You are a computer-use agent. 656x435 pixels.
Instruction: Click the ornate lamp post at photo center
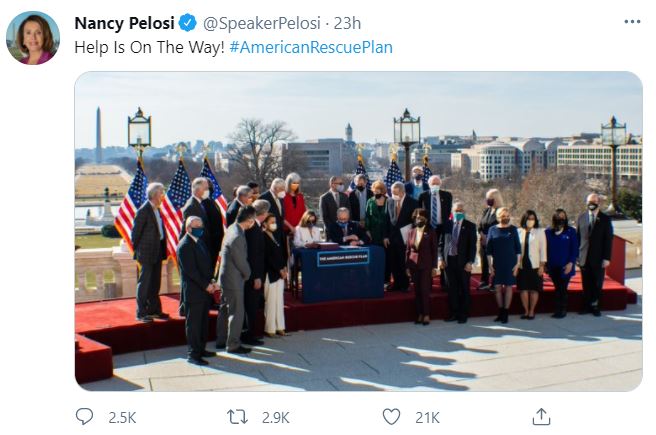(x=406, y=135)
